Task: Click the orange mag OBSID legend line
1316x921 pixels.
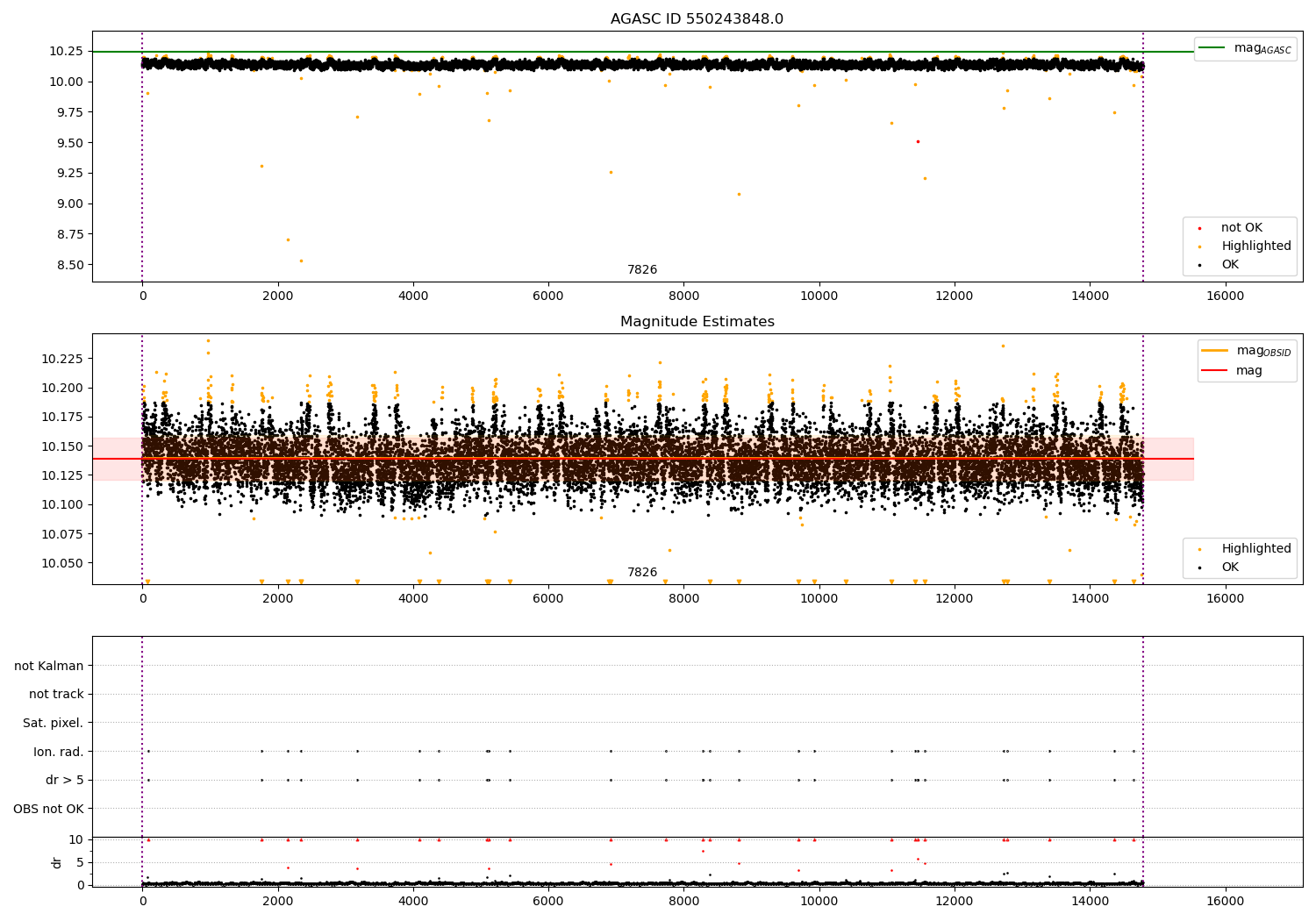Action: coord(1215,351)
